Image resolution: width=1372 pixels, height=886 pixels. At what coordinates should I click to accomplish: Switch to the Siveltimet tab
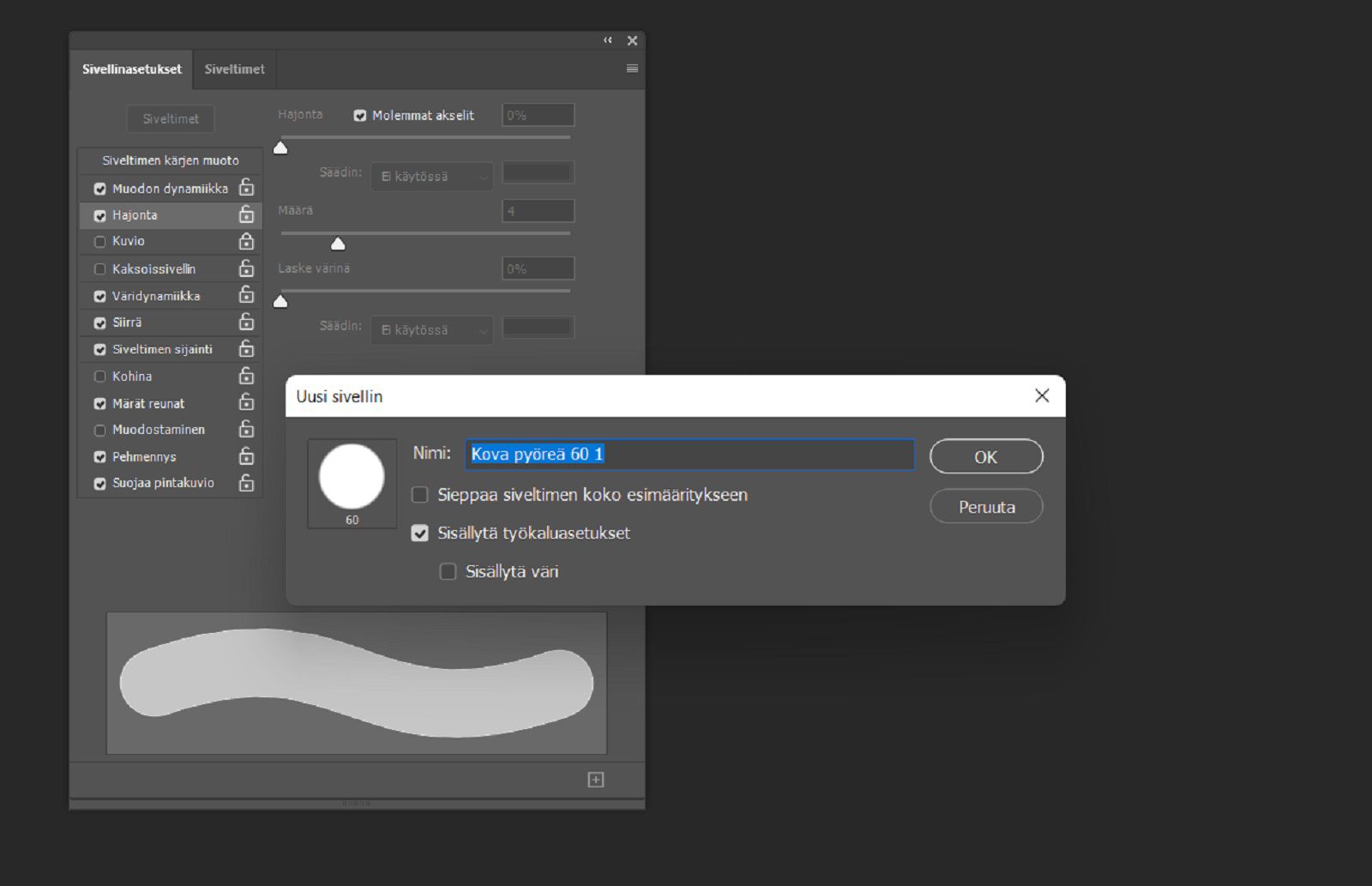tap(234, 69)
